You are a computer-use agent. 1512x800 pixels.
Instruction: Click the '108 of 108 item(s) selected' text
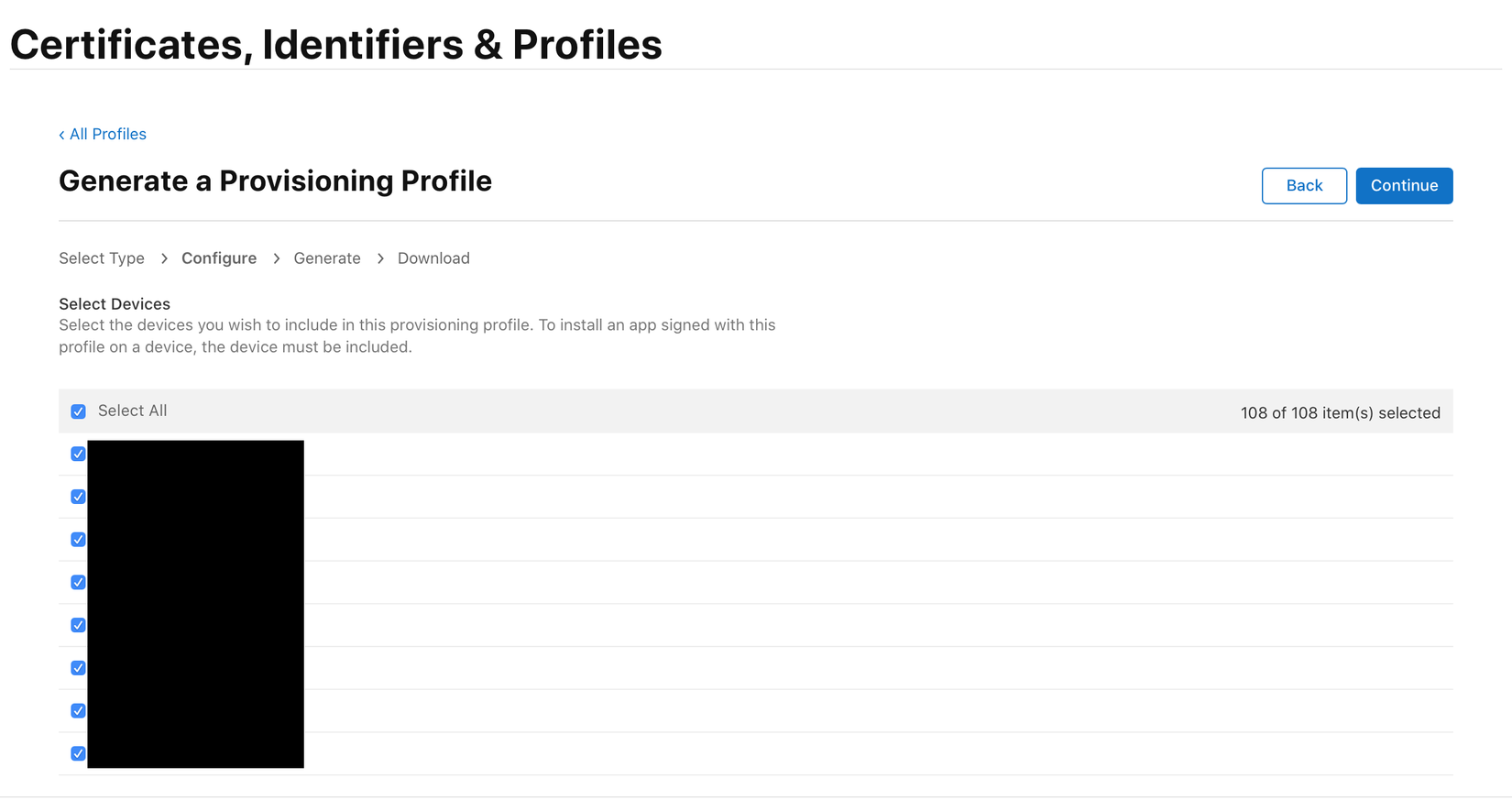1340,412
